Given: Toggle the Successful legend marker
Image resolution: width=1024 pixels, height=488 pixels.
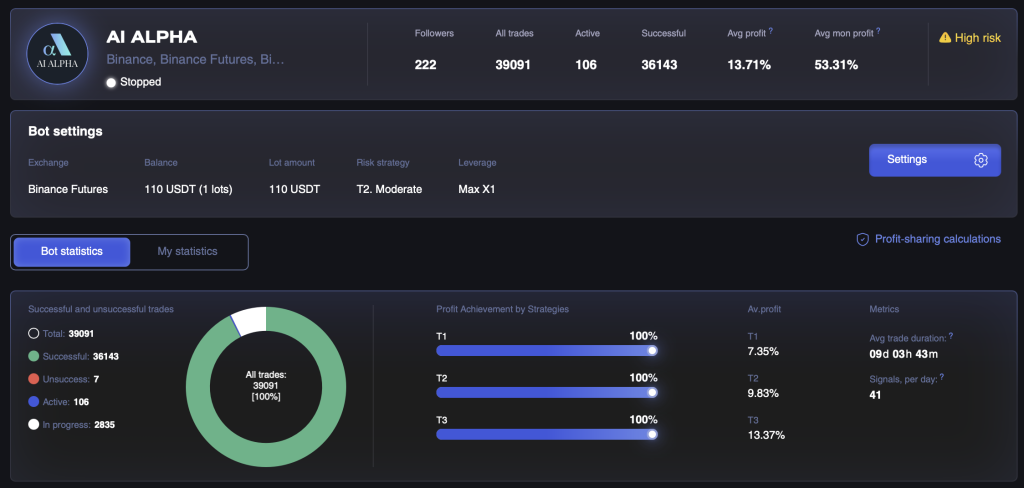Looking at the screenshot, I should (33, 357).
